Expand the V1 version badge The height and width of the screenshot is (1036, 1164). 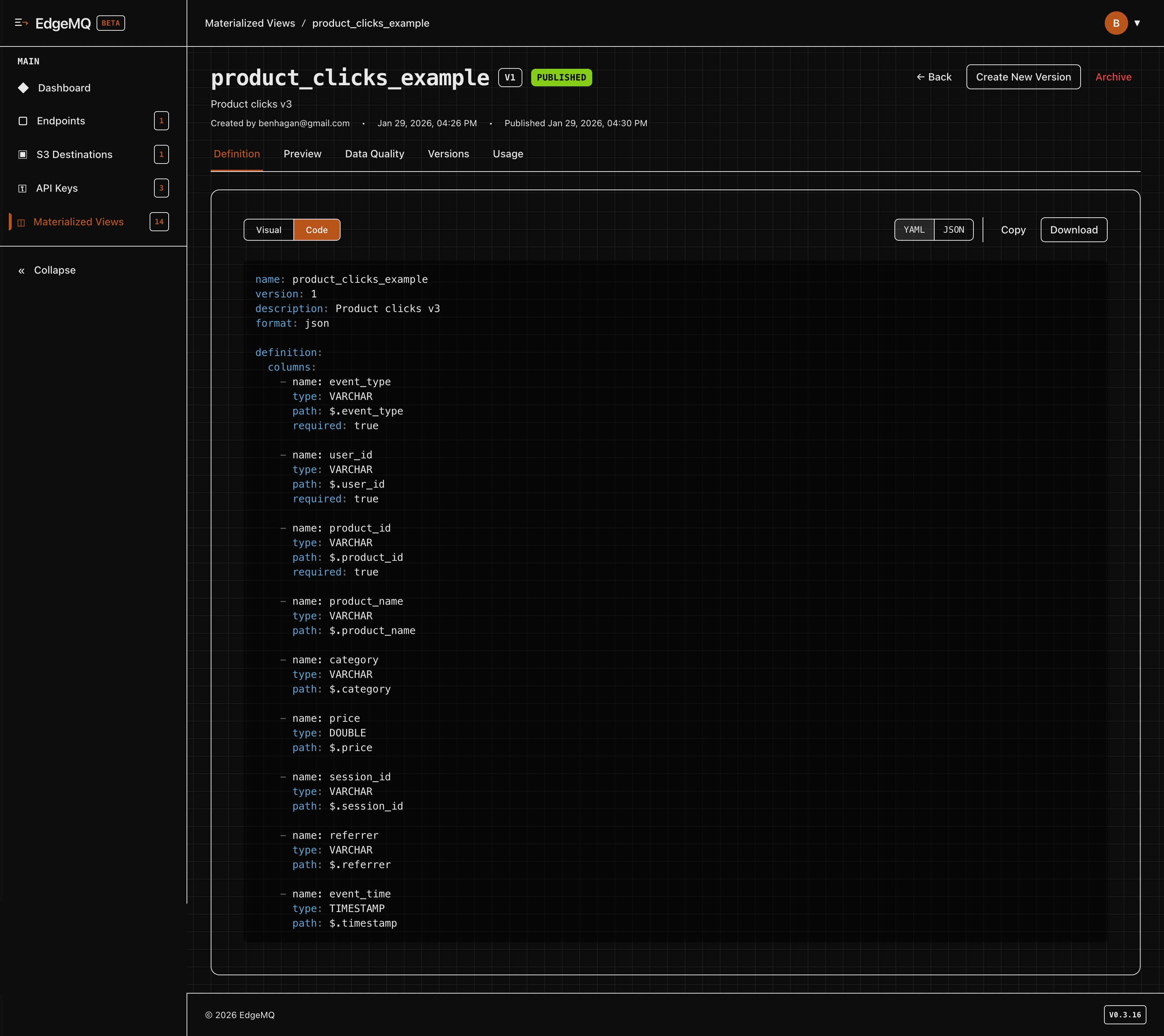pyautogui.click(x=510, y=78)
